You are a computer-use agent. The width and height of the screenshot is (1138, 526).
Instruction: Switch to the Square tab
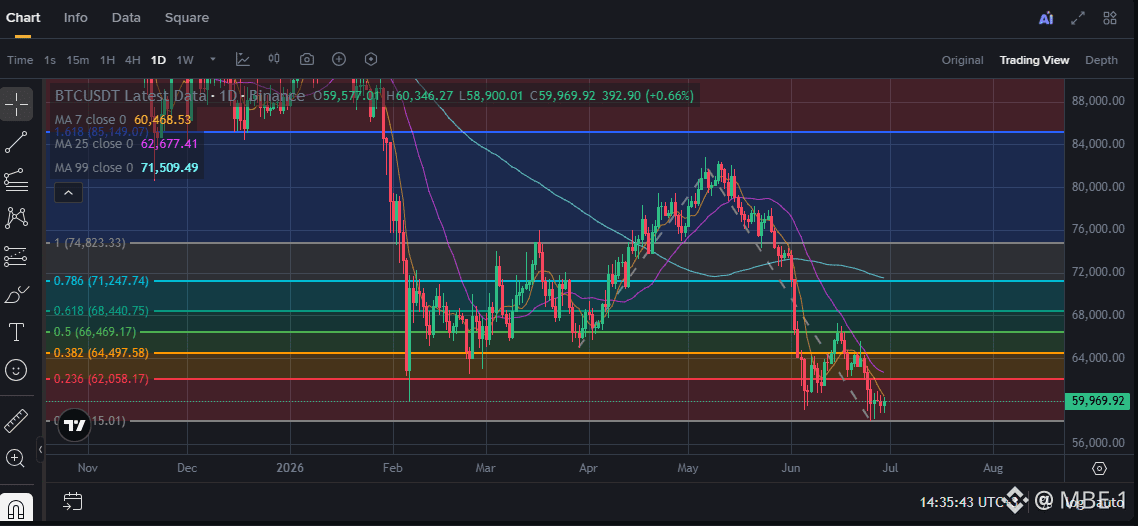click(x=187, y=17)
